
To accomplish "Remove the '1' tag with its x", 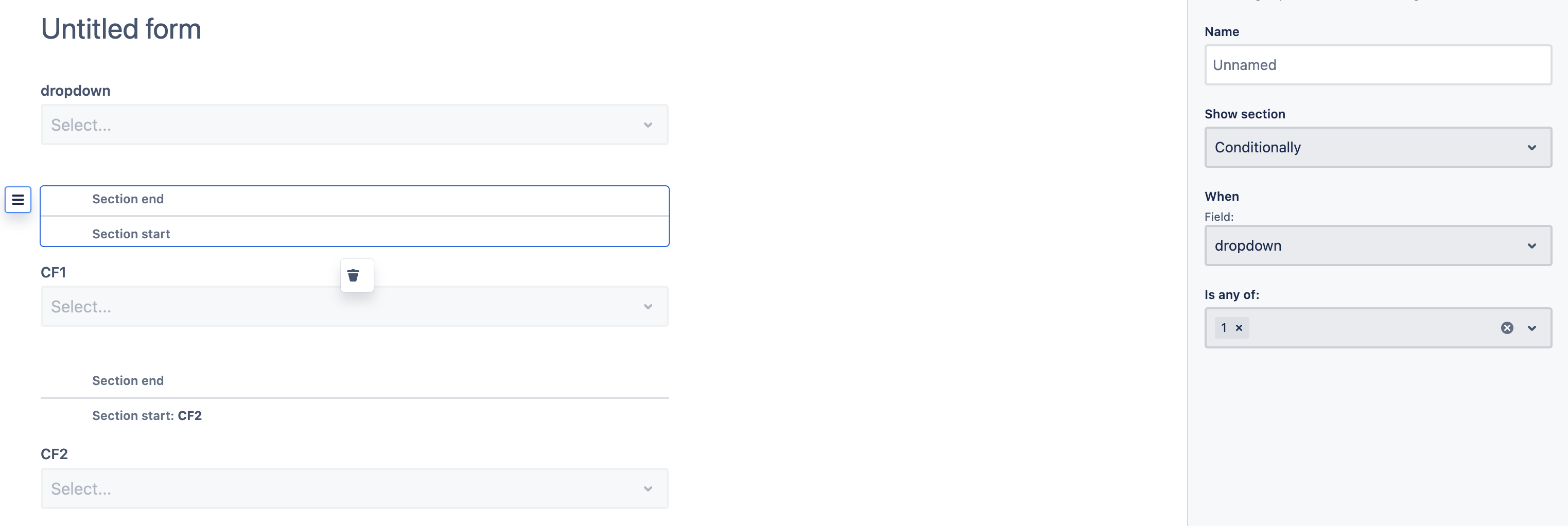I will [x=1239, y=328].
